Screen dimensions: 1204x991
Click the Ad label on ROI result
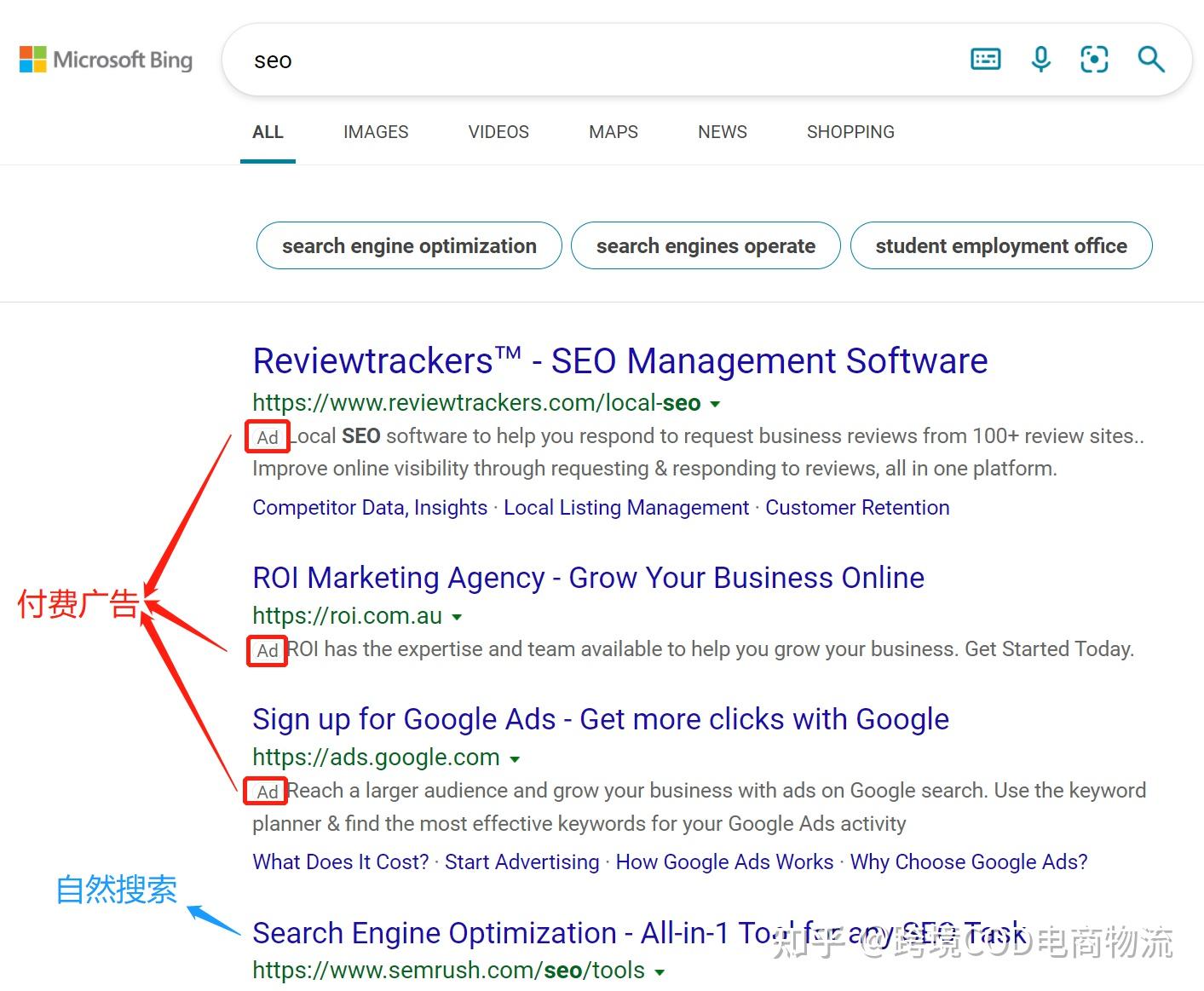point(268,651)
